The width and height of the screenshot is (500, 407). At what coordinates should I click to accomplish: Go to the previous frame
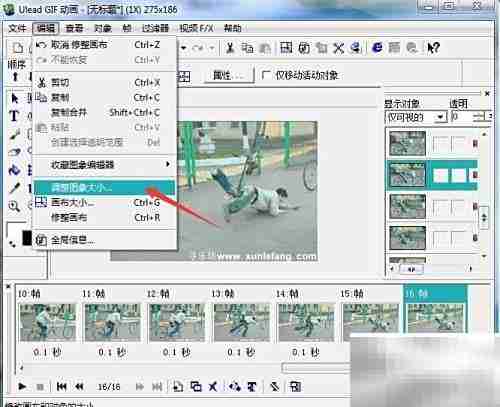tap(79, 387)
